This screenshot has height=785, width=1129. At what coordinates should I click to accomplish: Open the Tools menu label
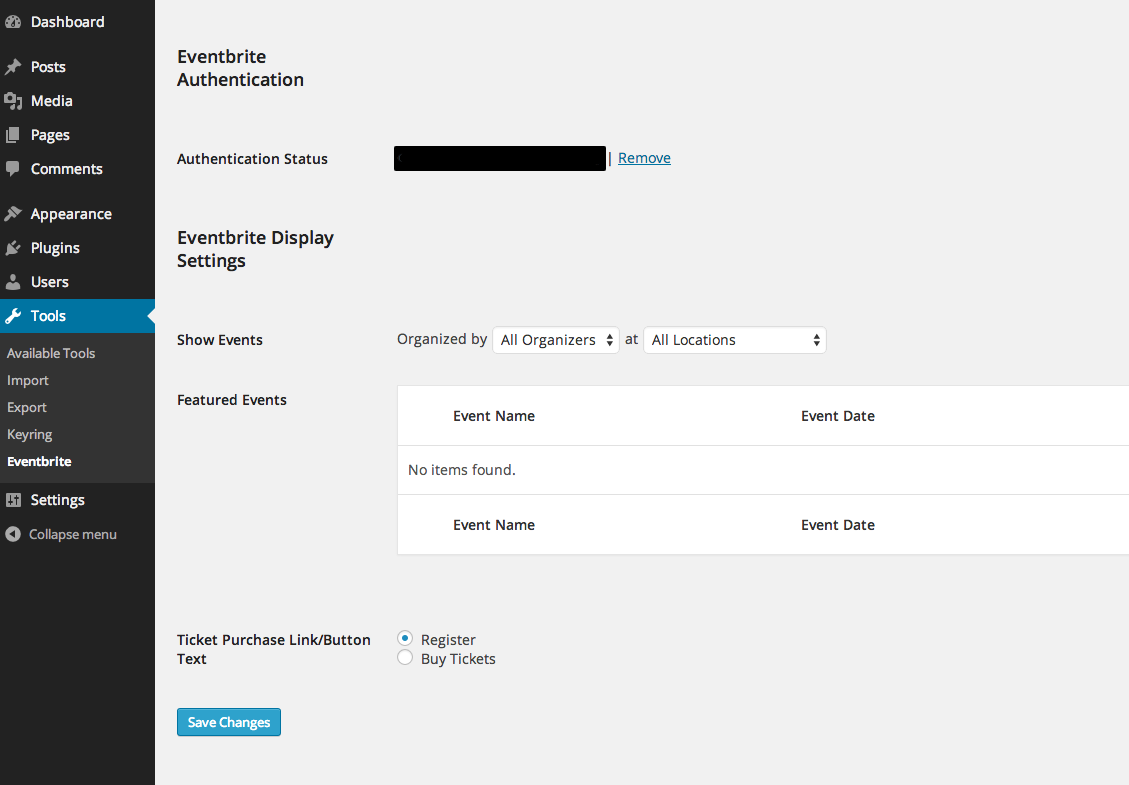point(48,315)
